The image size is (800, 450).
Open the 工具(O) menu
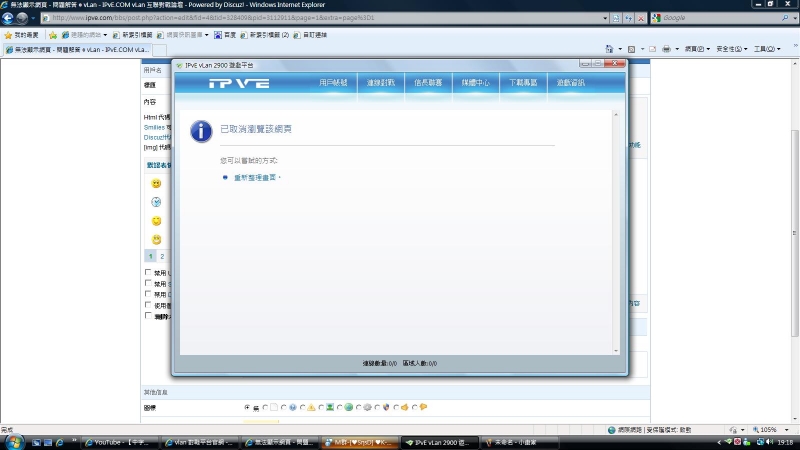pyautogui.click(x=767, y=49)
